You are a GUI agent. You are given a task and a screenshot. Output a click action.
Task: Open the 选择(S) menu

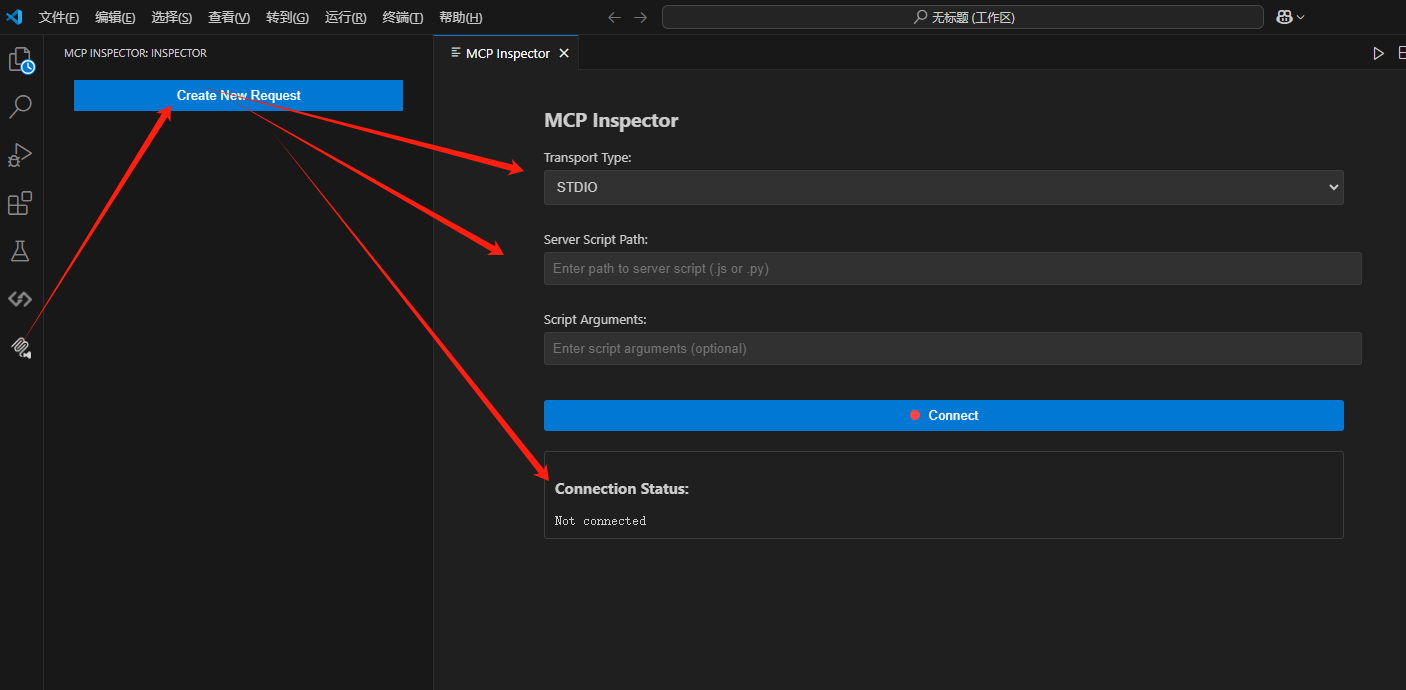[172, 17]
